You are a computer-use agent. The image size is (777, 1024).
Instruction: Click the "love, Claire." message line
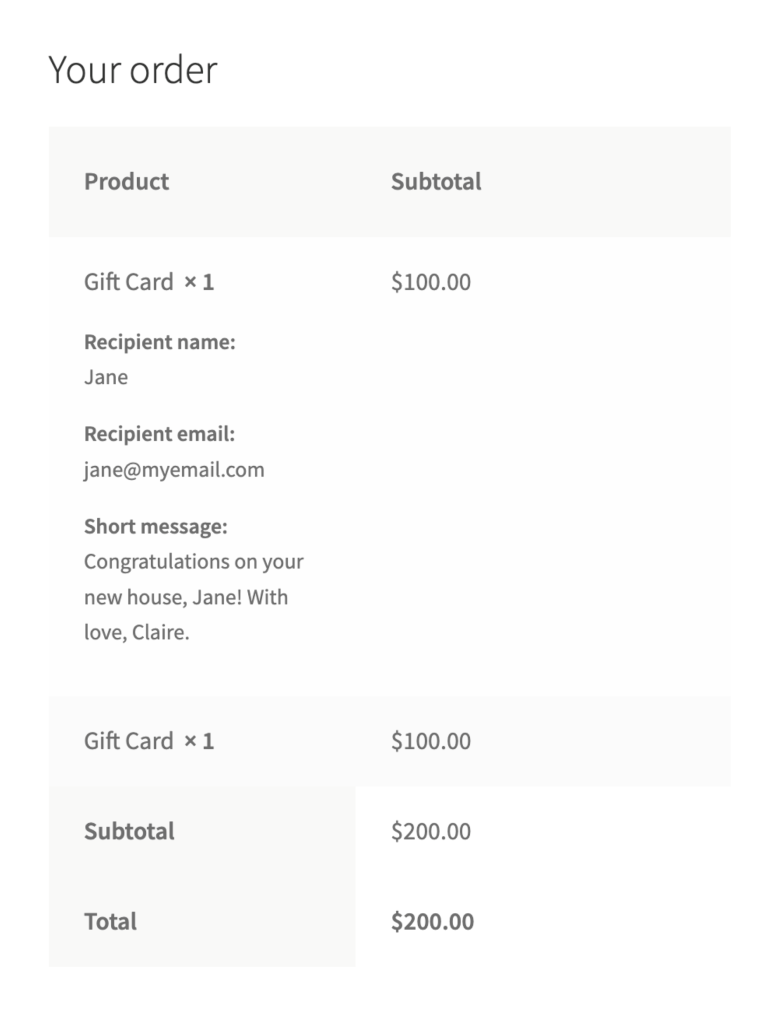[136, 632]
